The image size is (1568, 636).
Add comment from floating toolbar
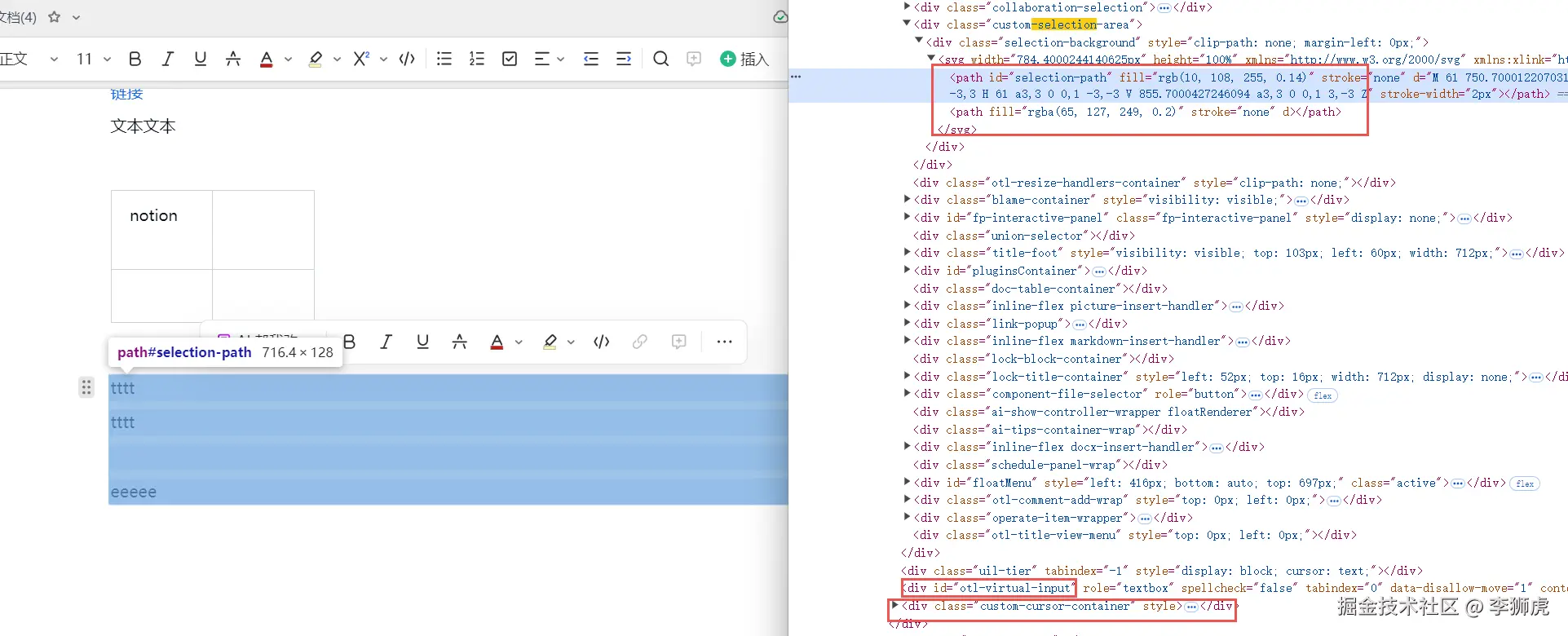pyautogui.click(x=678, y=342)
